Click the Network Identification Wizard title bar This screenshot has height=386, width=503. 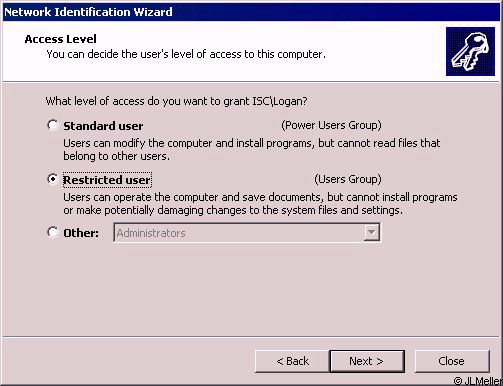[252, 12]
